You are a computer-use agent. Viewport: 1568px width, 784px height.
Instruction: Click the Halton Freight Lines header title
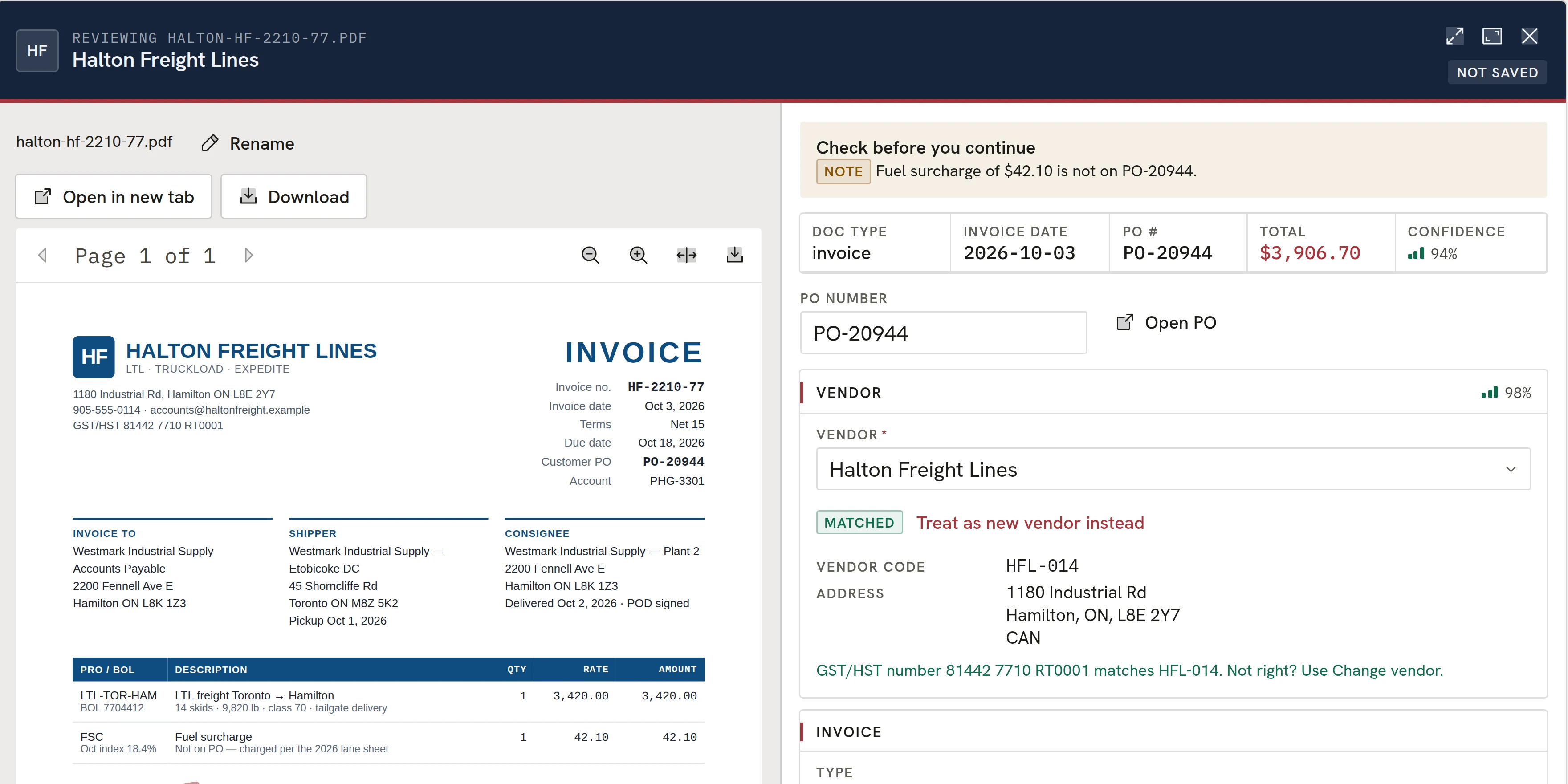coord(166,60)
